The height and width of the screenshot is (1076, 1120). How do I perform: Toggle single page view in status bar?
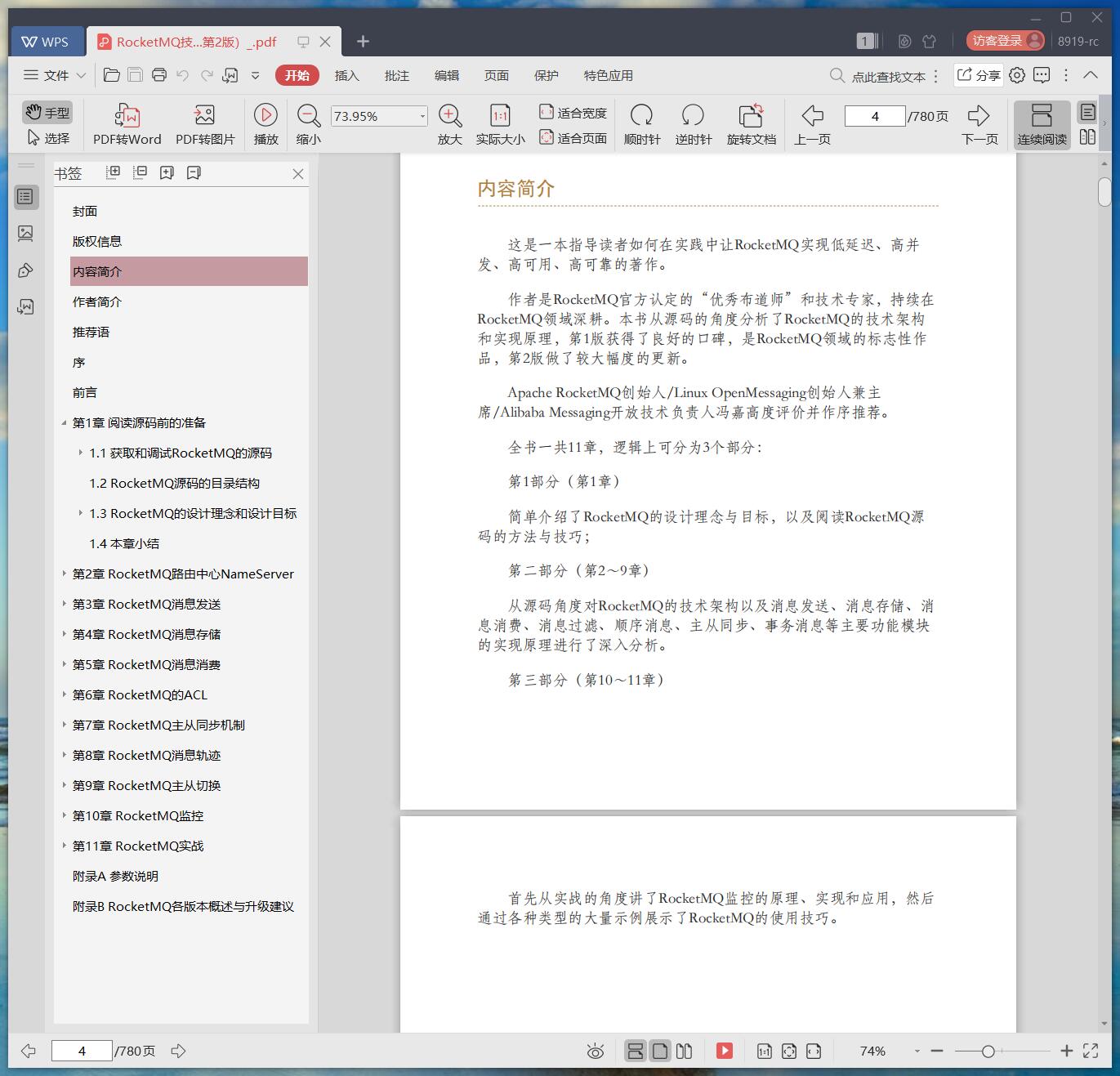(660, 1051)
